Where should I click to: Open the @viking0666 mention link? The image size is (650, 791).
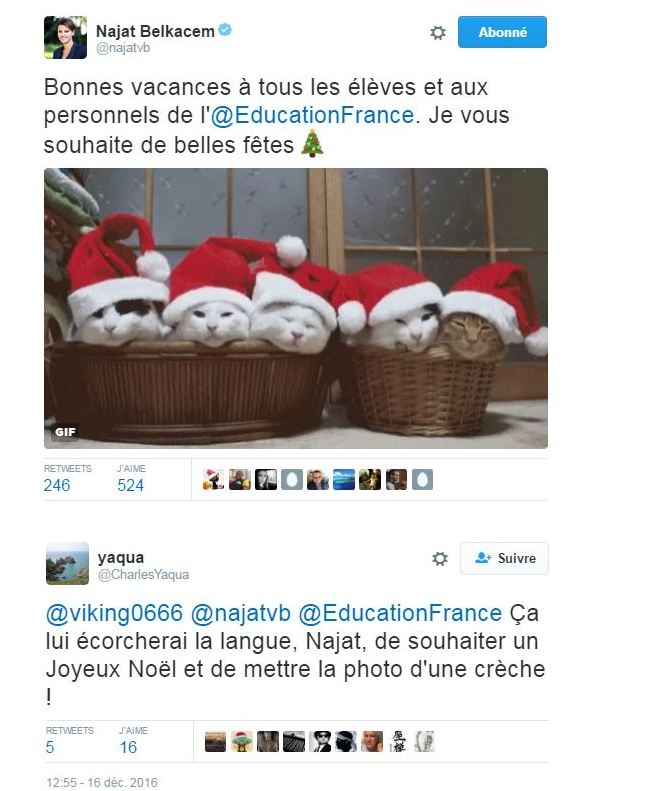click(114, 613)
